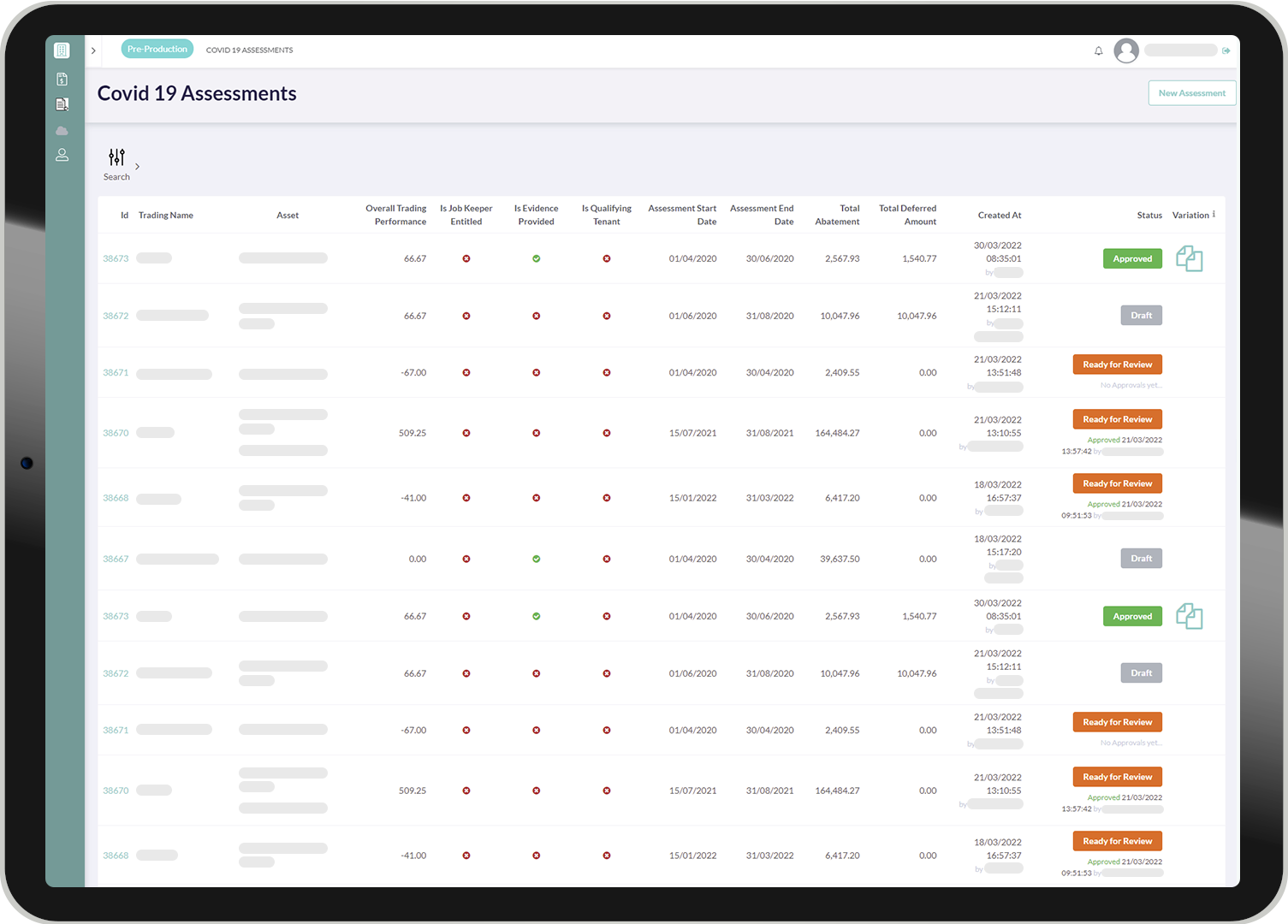Sort by the Id column header
Image resolution: width=1288 pixels, height=924 pixels.
pyautogui.click(x=124, y=216)
